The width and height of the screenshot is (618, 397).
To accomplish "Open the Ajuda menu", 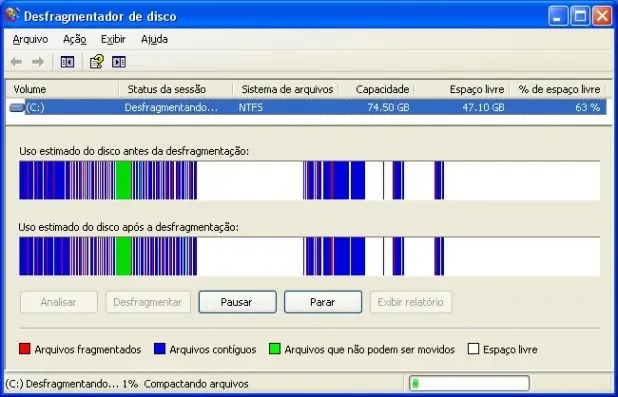I will [154, 39].
